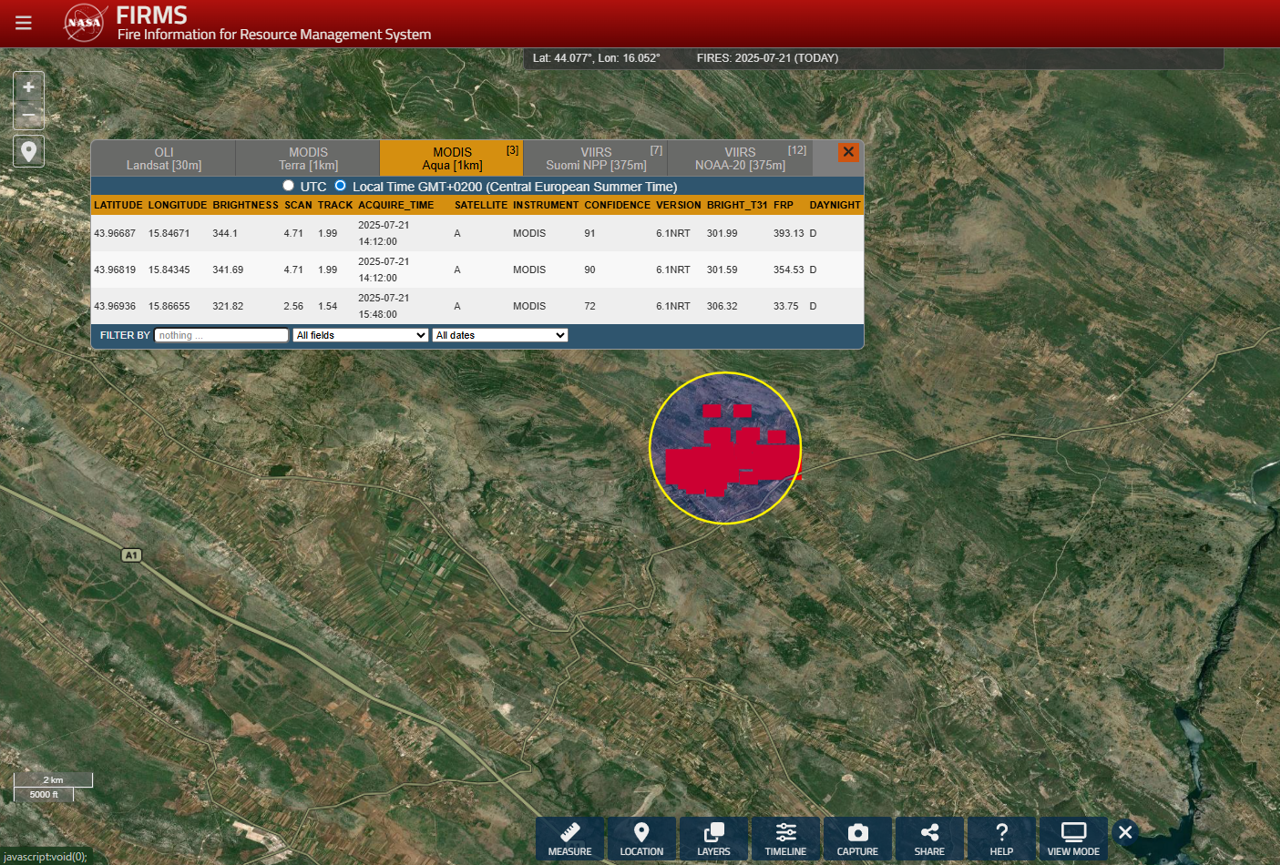Viewport: 1280px width, 865px height.
Task: Open the Share options
Action: click(930, 838)
